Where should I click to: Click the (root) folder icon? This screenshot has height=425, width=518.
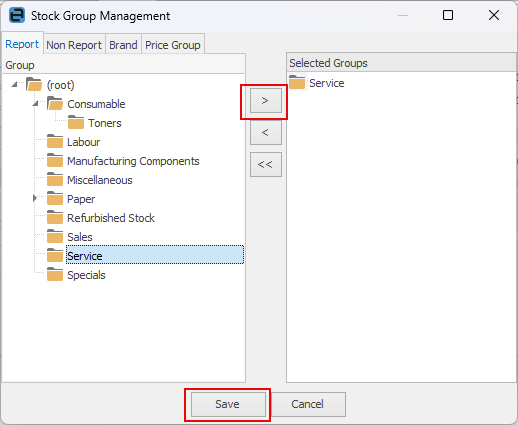(x=34, y=85)
